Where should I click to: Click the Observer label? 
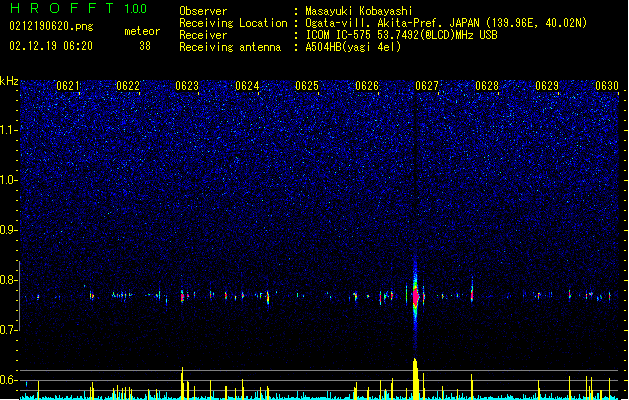tap(203, 11)
